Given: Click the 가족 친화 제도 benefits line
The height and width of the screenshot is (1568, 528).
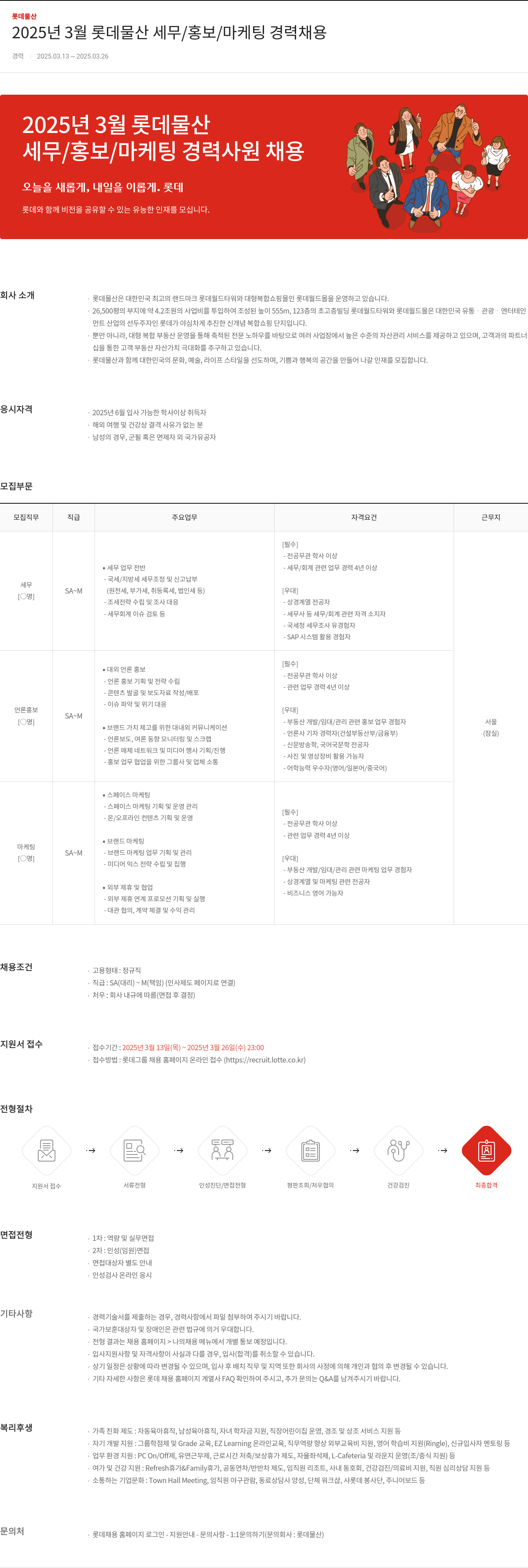Looking at the screenshot, I should 246,1431.
